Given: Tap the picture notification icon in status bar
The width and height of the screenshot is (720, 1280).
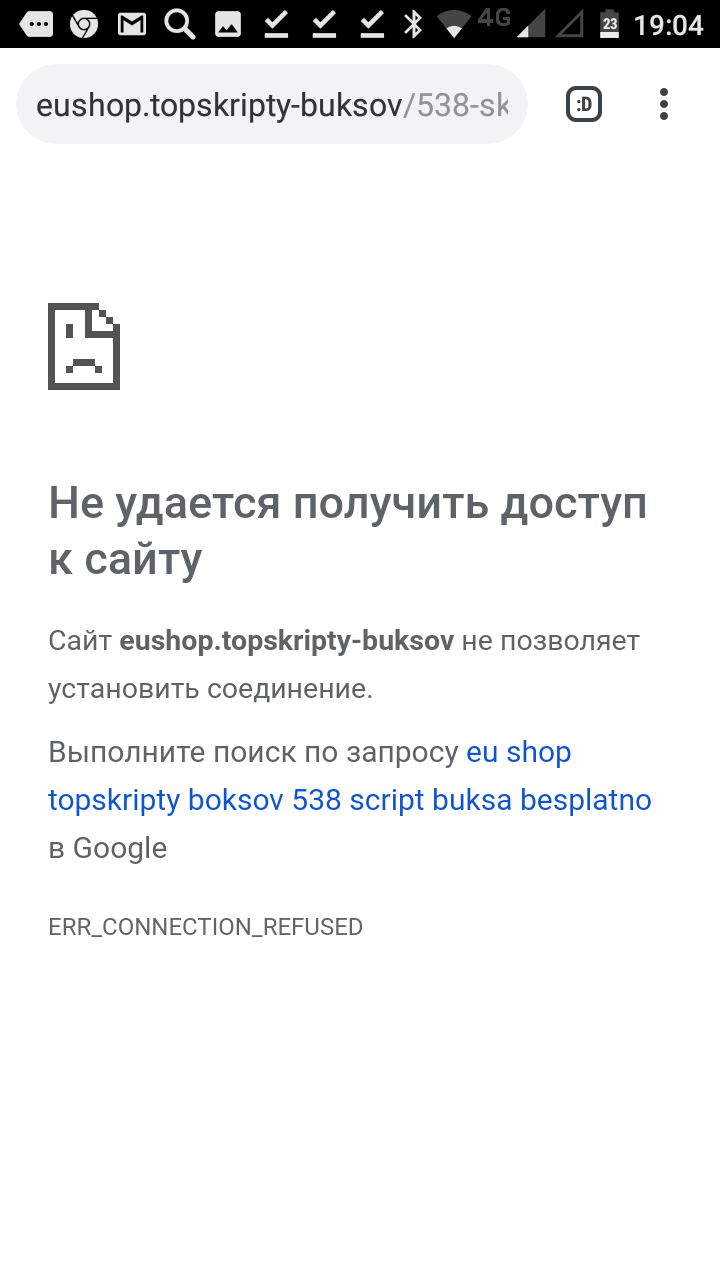Looking at the screenshot, I should (x=227, y=23).
